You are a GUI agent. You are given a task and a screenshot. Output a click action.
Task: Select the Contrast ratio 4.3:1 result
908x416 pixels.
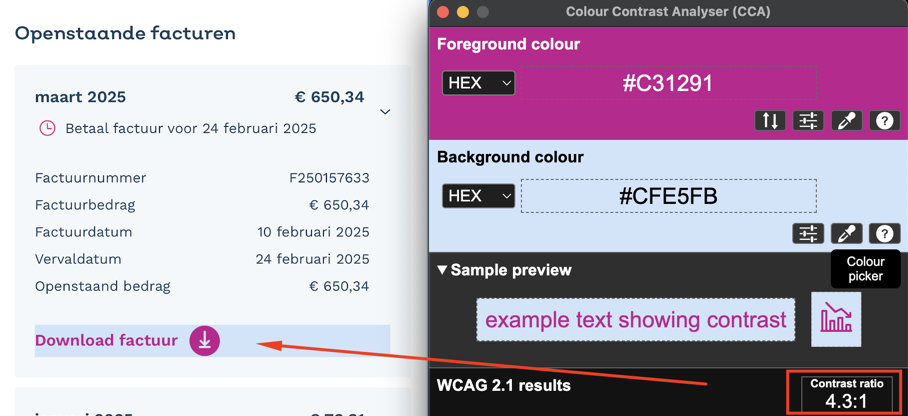pos(846,392)
